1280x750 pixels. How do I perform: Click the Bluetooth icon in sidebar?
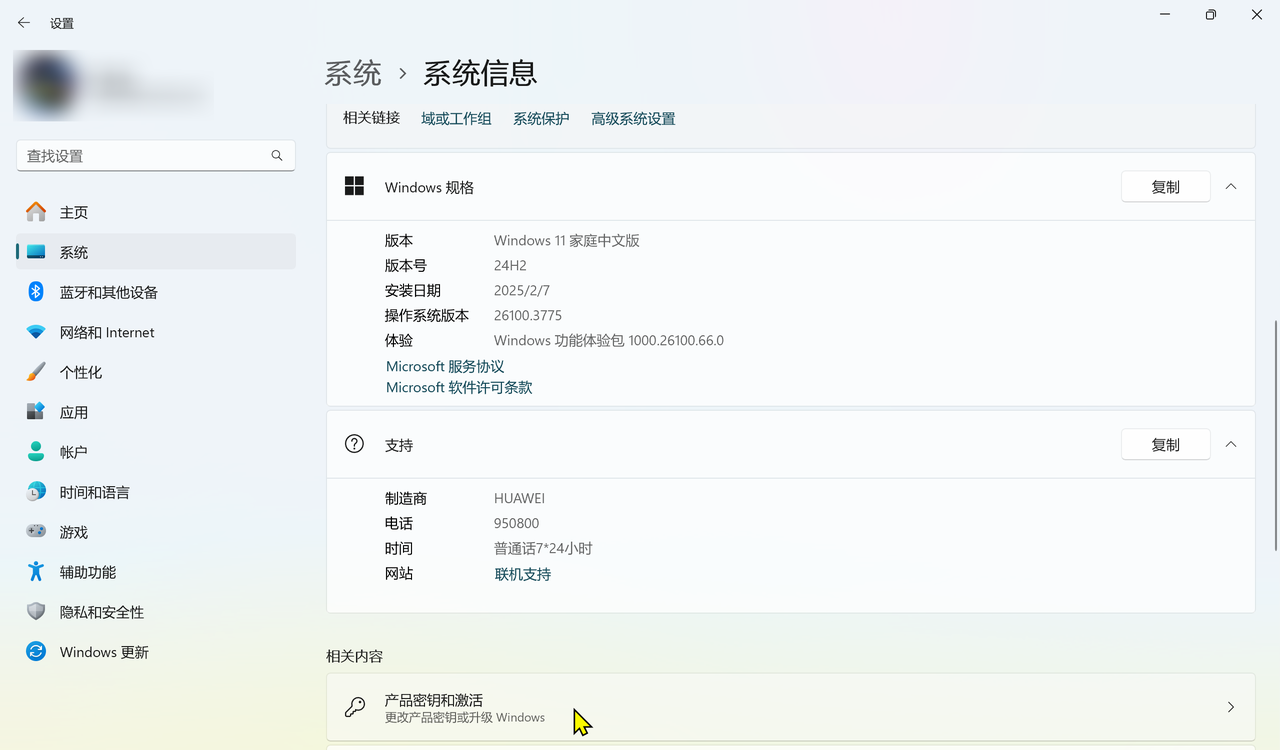click(36, 292)
